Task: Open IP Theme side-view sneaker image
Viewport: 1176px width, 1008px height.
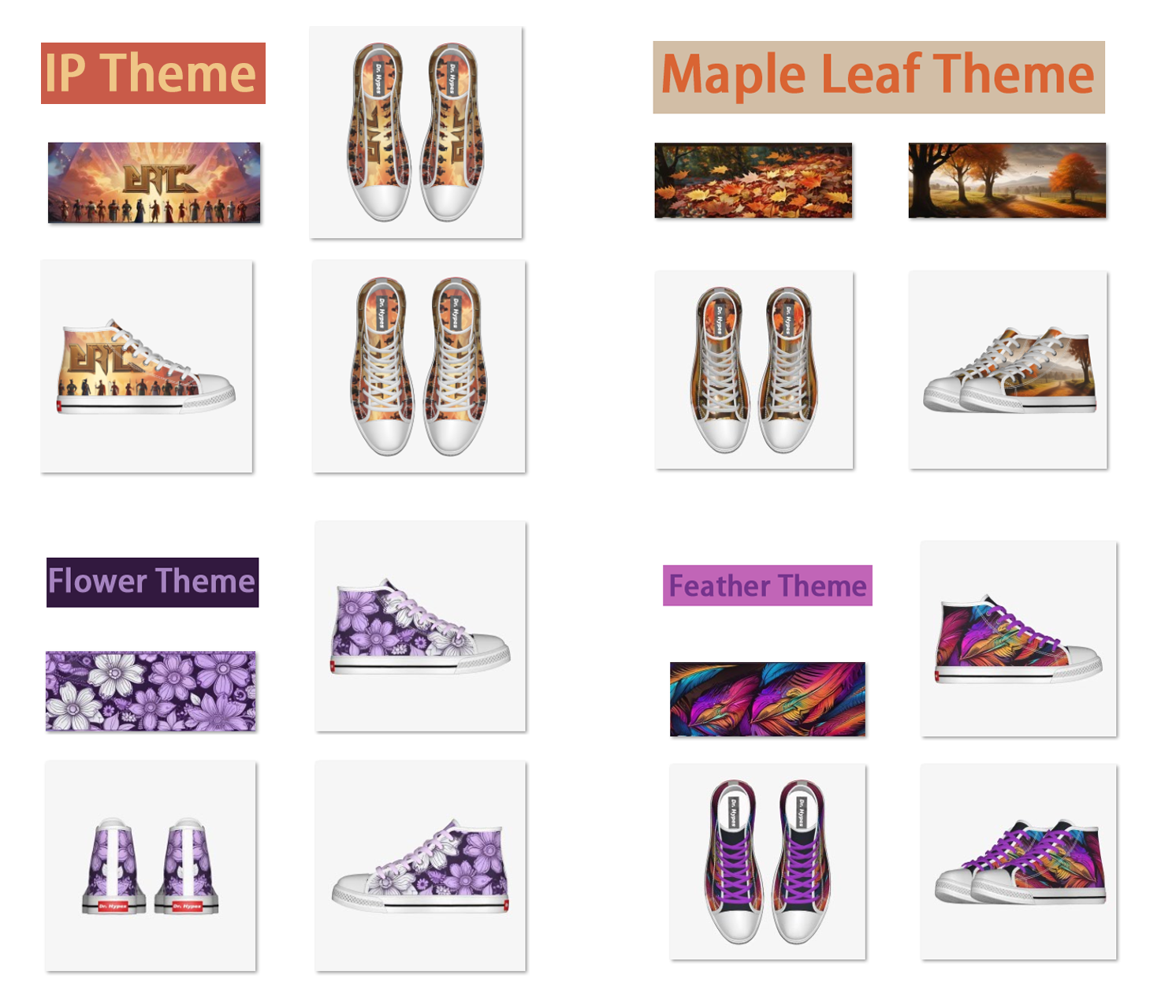Action: click(147, 366)
